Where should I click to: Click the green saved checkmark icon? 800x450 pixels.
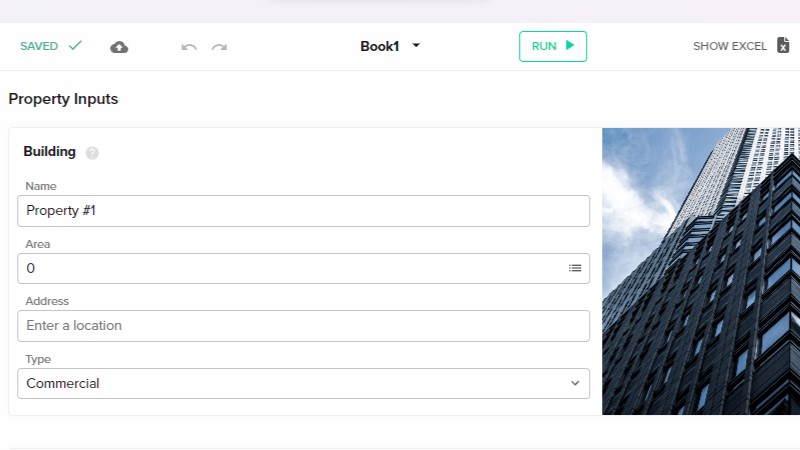[75, 46]
